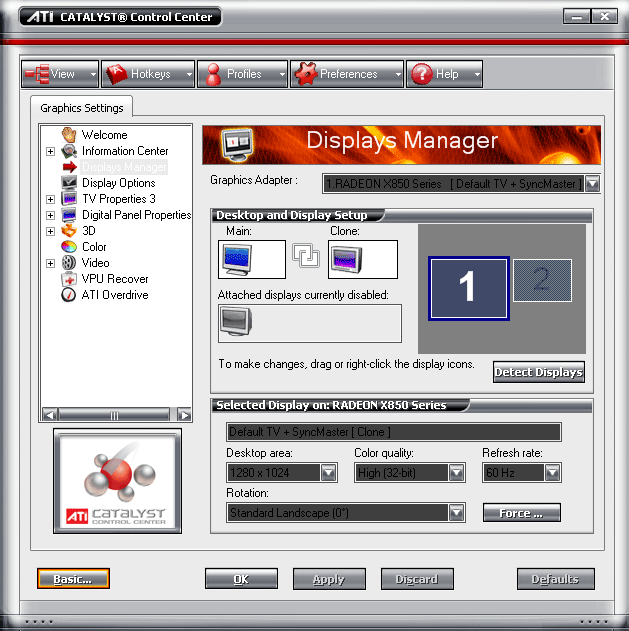
Task: Select Display Options in the tree
Action: coord(119,183)
